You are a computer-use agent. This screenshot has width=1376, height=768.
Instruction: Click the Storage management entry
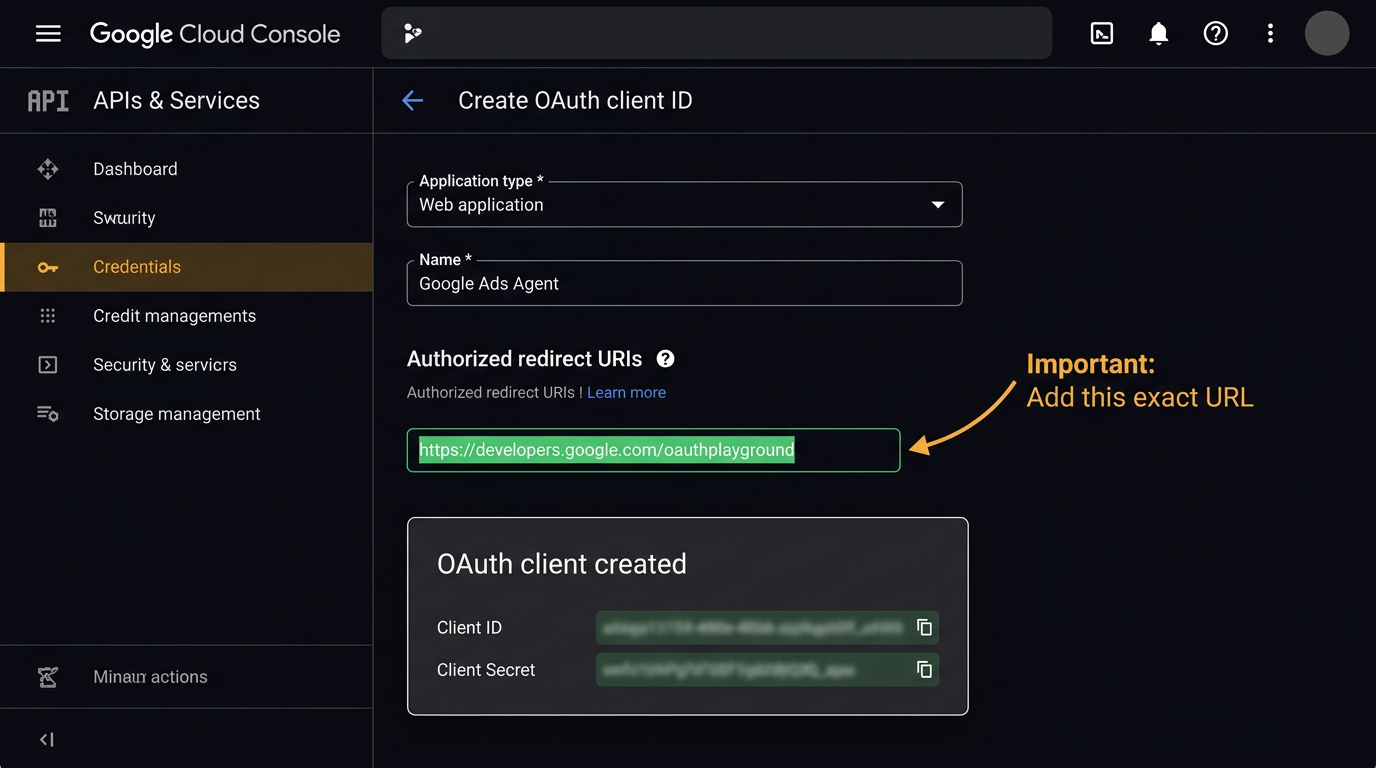click(x=176, y=413)
